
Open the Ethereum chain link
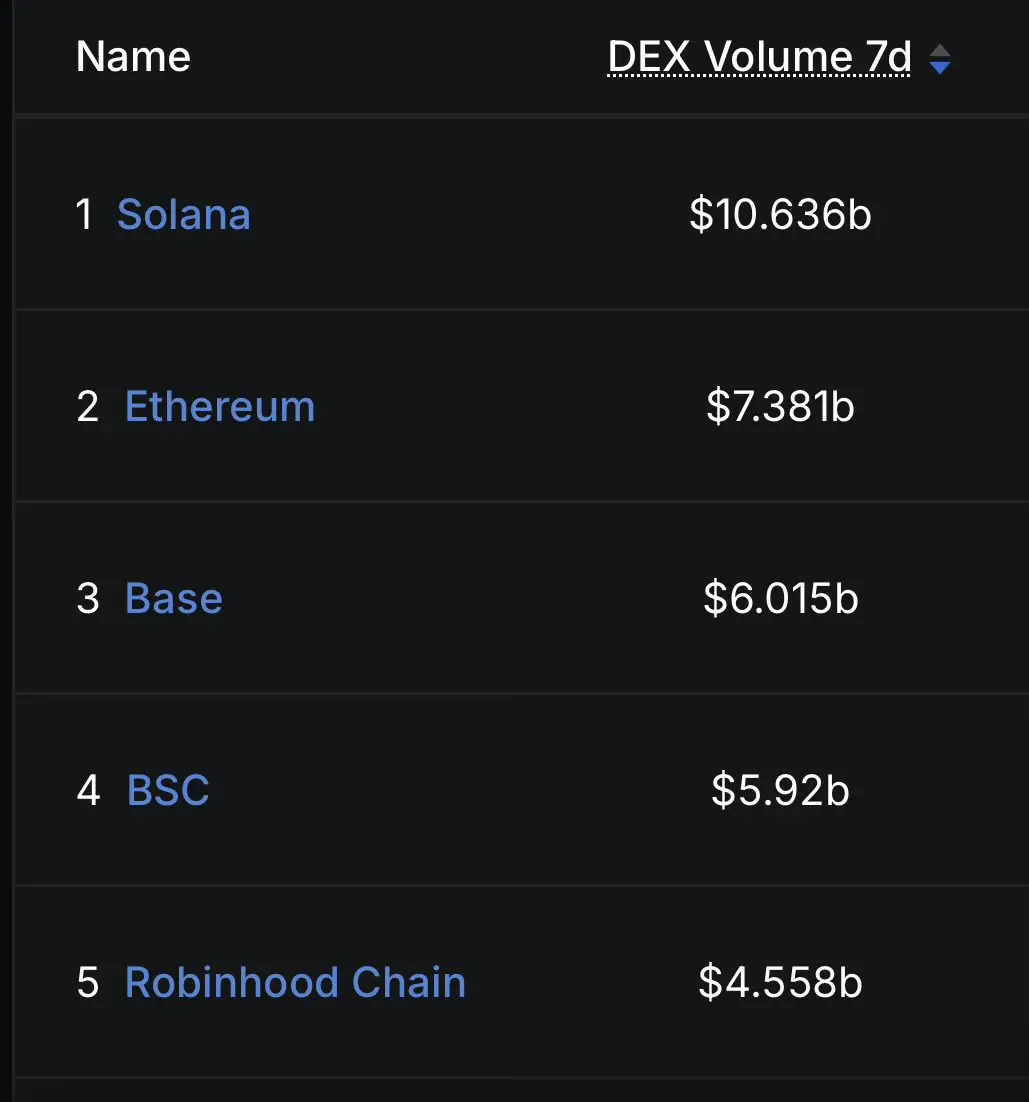click(x=220, y=406)
